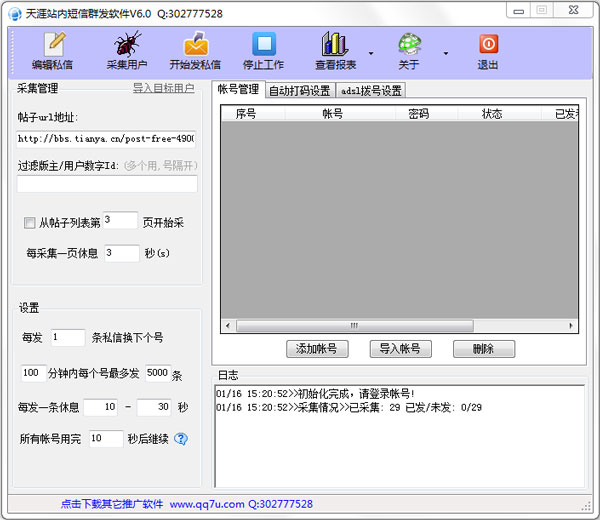Click the 删除 button

[484, 349]
